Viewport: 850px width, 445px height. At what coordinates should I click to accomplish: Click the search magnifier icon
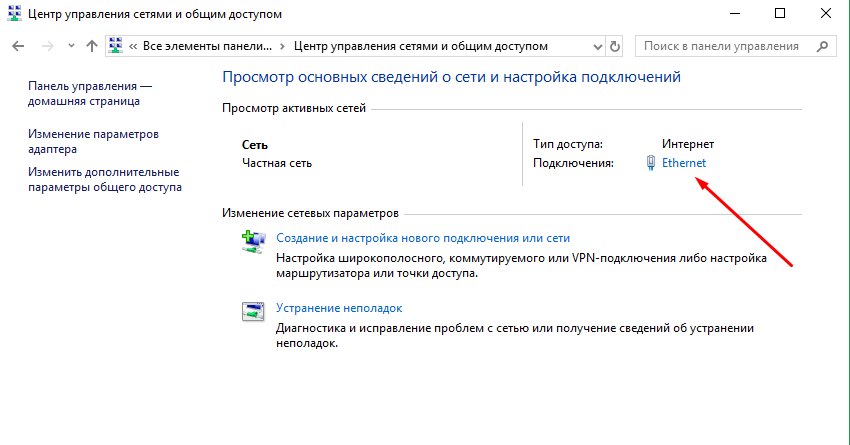click(x=822, y=47)
